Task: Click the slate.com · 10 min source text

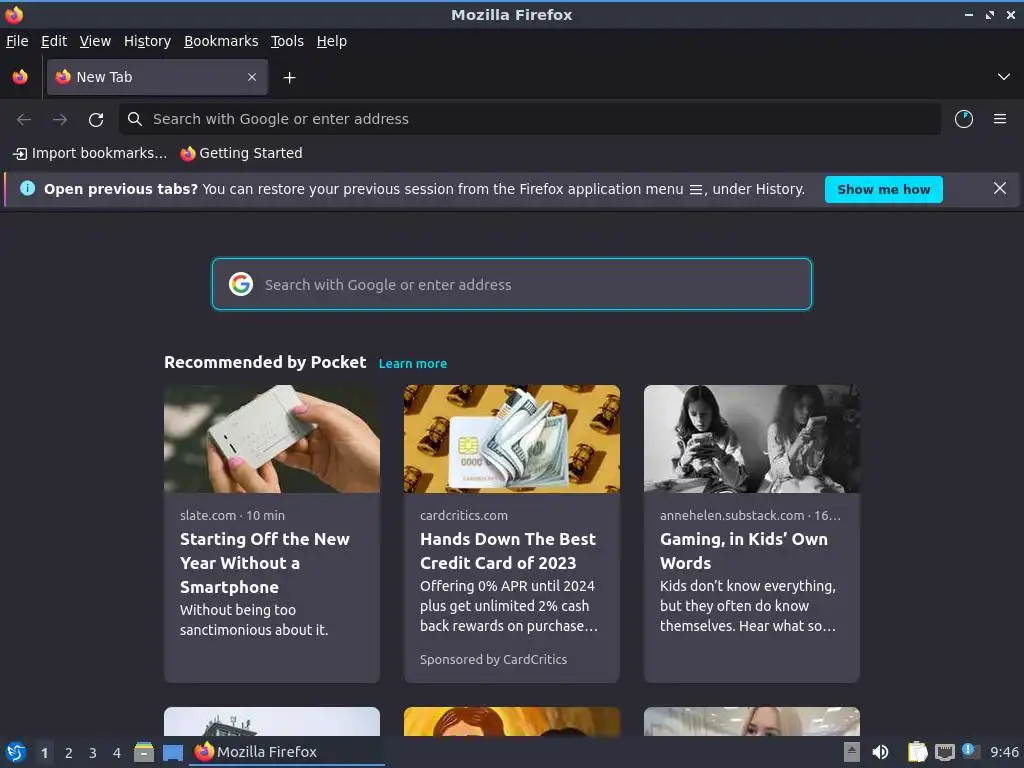Action: [x=232, y=515]
